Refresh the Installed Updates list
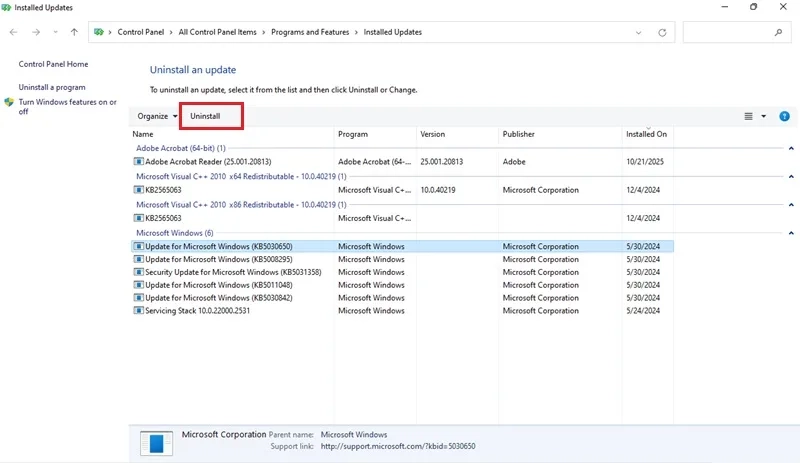 [662, 33]
